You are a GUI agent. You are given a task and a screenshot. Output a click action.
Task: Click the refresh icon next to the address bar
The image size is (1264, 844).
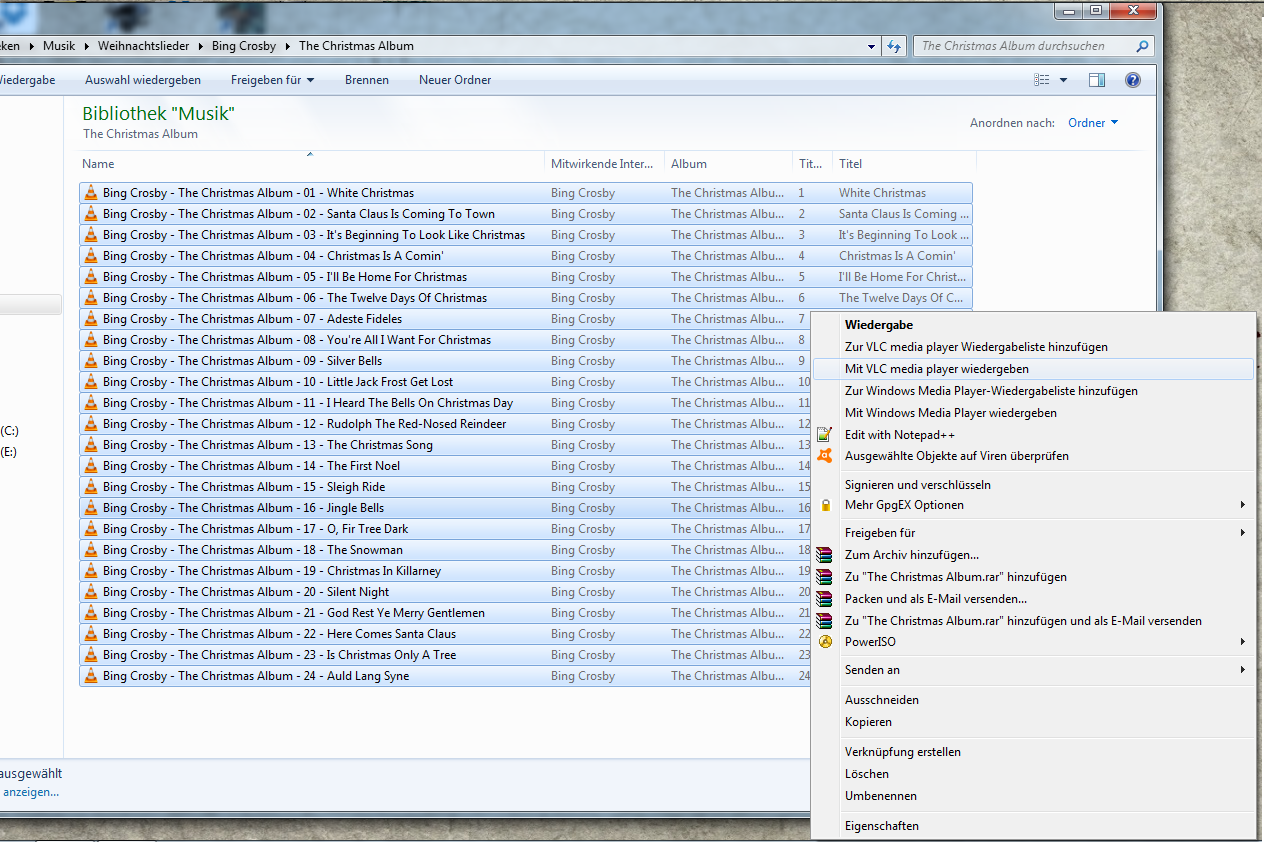pyautogui.click(x=894, y=46)
